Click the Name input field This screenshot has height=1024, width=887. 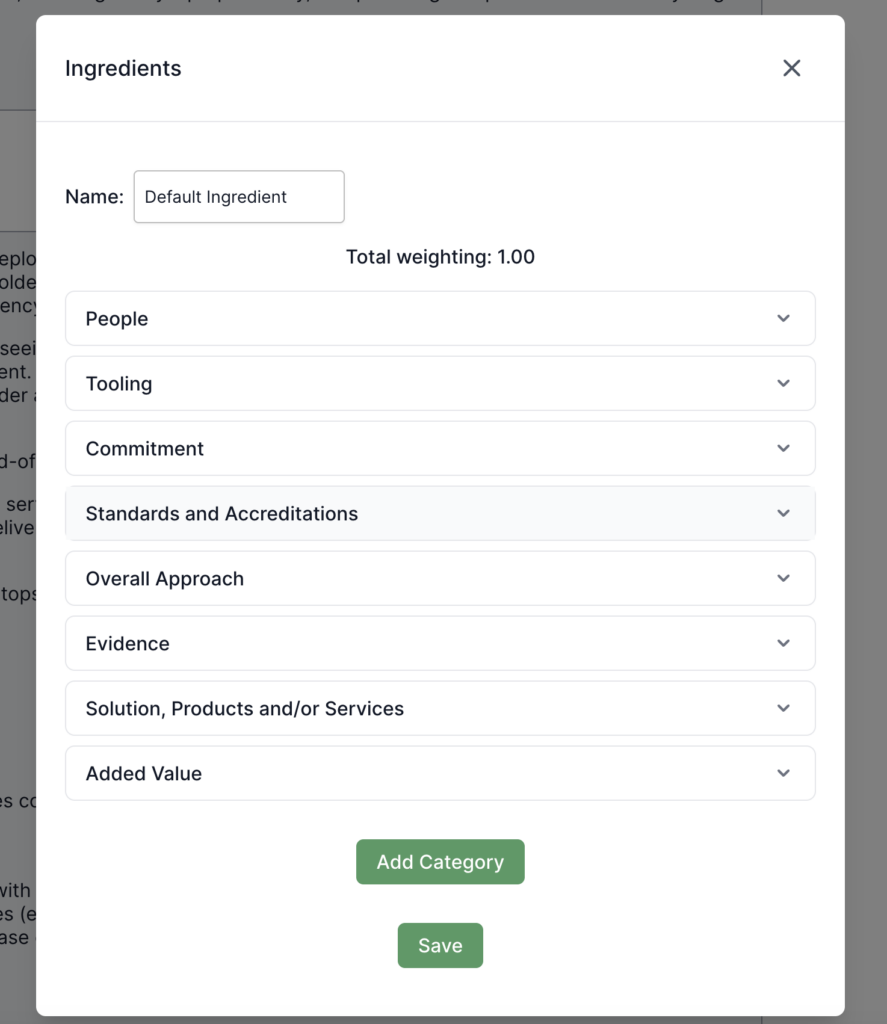(239, 197)
